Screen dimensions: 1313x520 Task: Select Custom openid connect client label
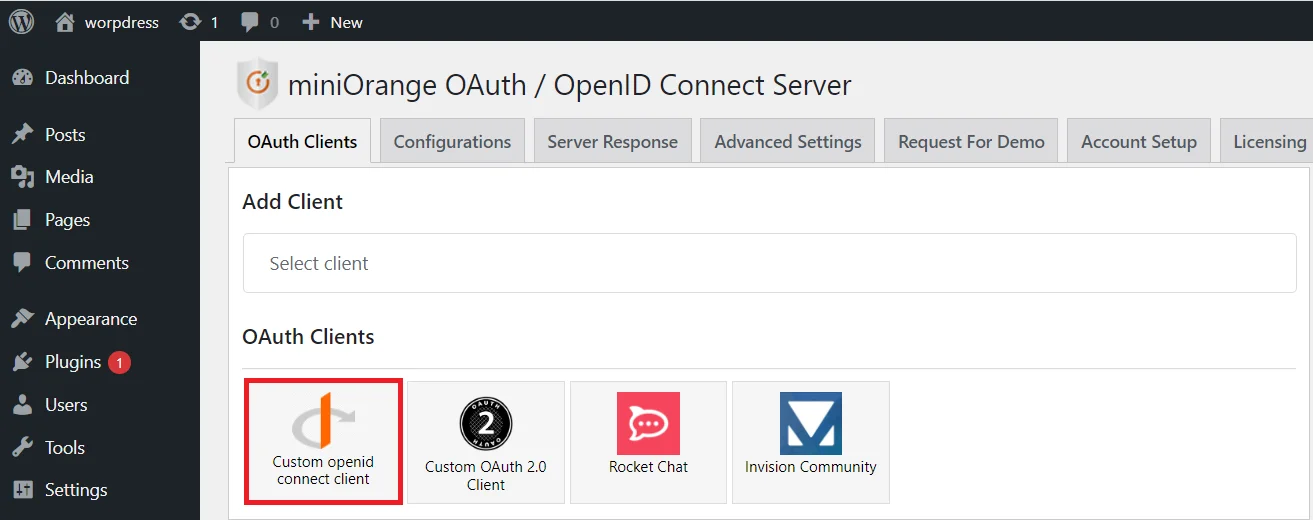pyautogui.click(x=324, y=471)
